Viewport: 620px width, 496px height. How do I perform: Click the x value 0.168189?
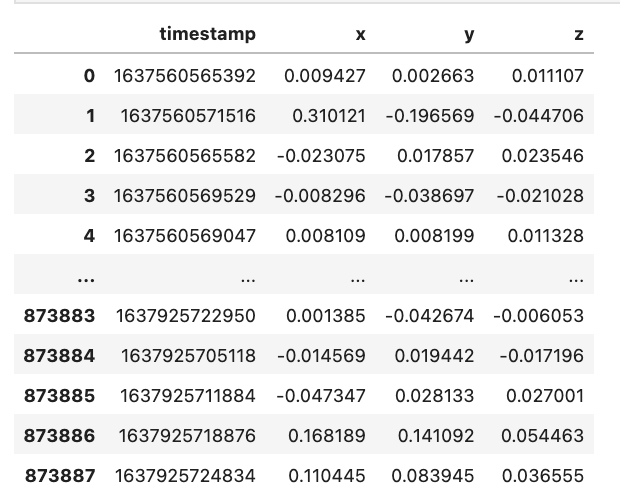click(x=327, y=435)
